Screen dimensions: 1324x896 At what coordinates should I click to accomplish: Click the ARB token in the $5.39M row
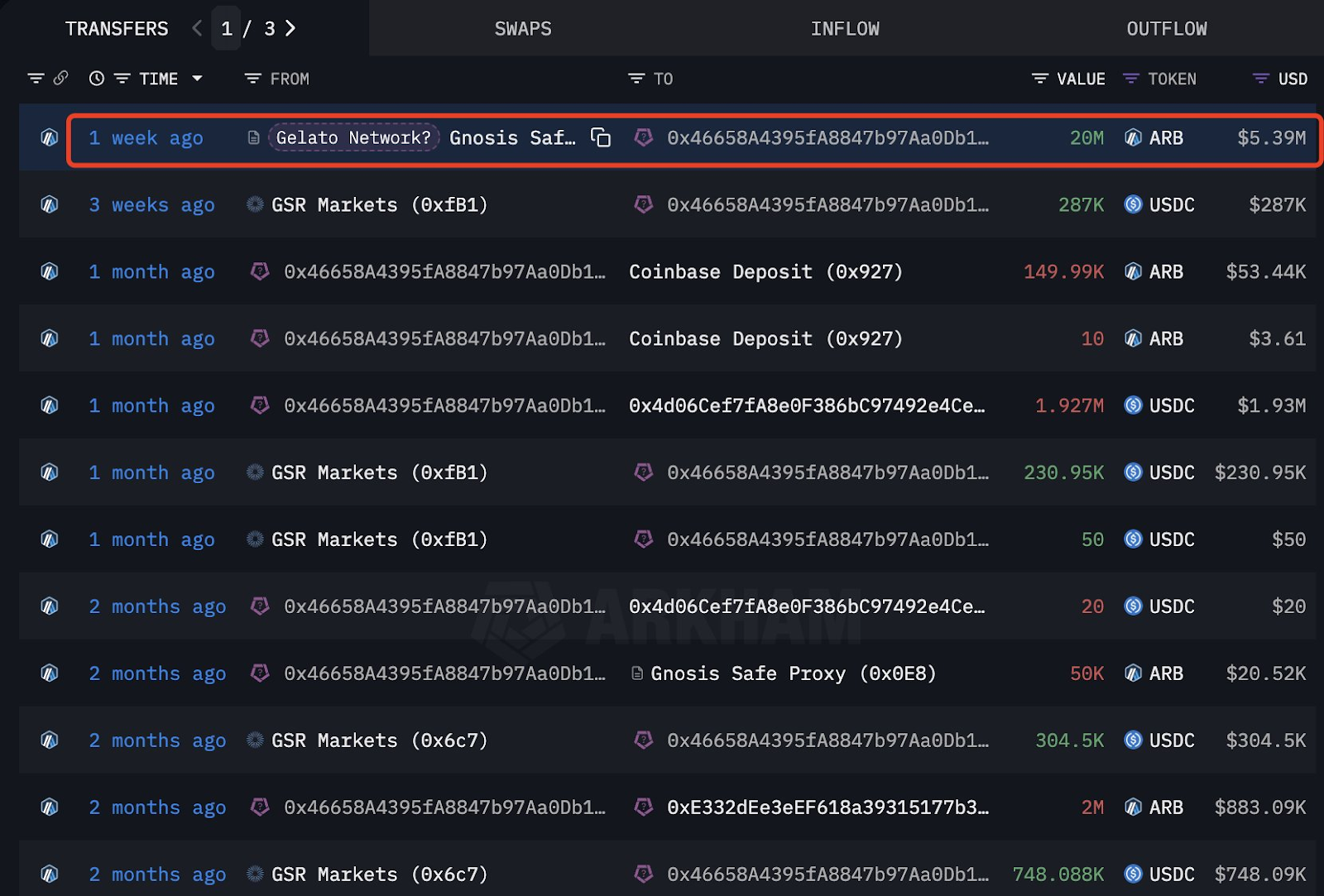click(1166, 138)
